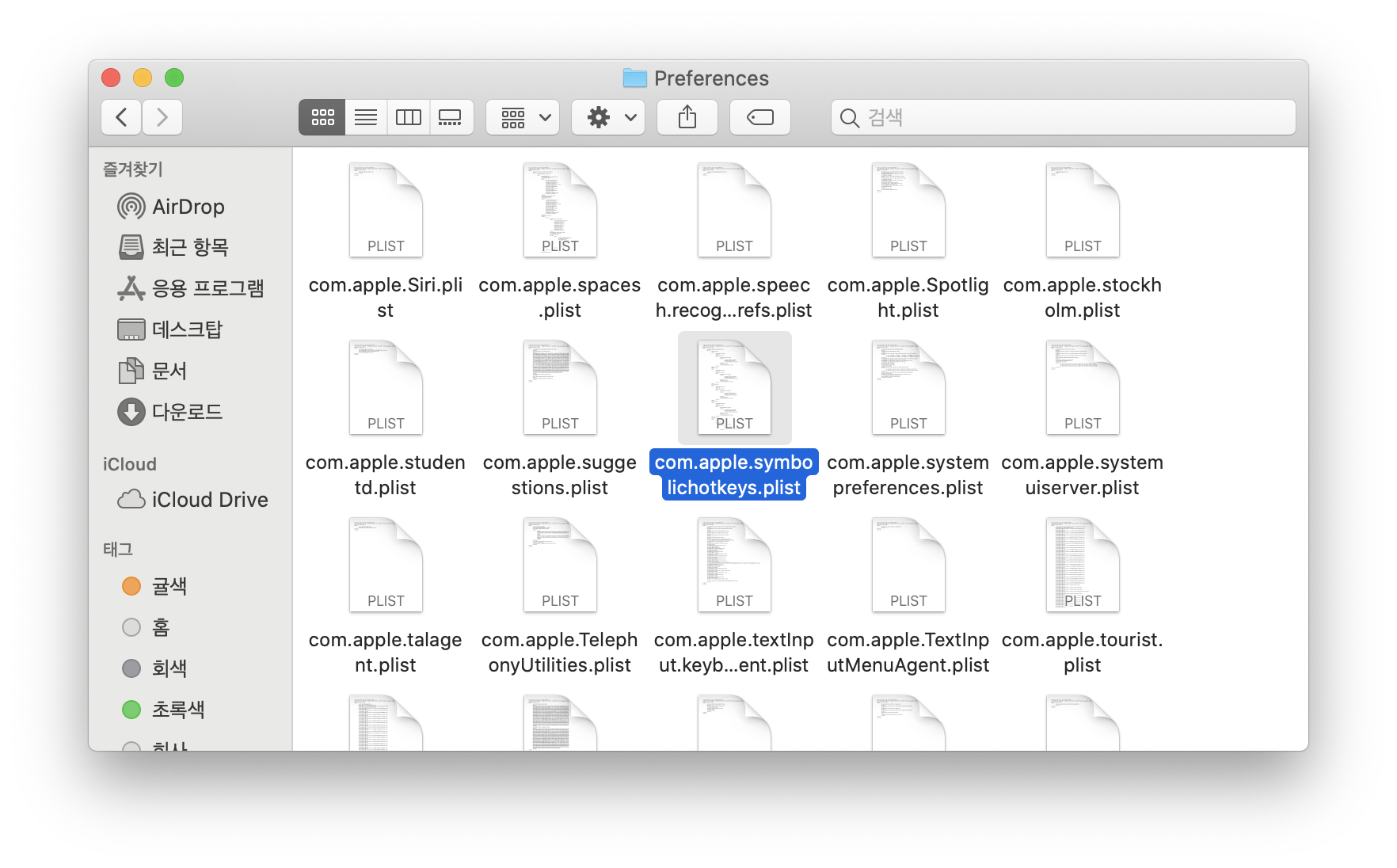Screen dimensions: 1397x868
Task: Switch to list view
Action: [x=366, y=117]
